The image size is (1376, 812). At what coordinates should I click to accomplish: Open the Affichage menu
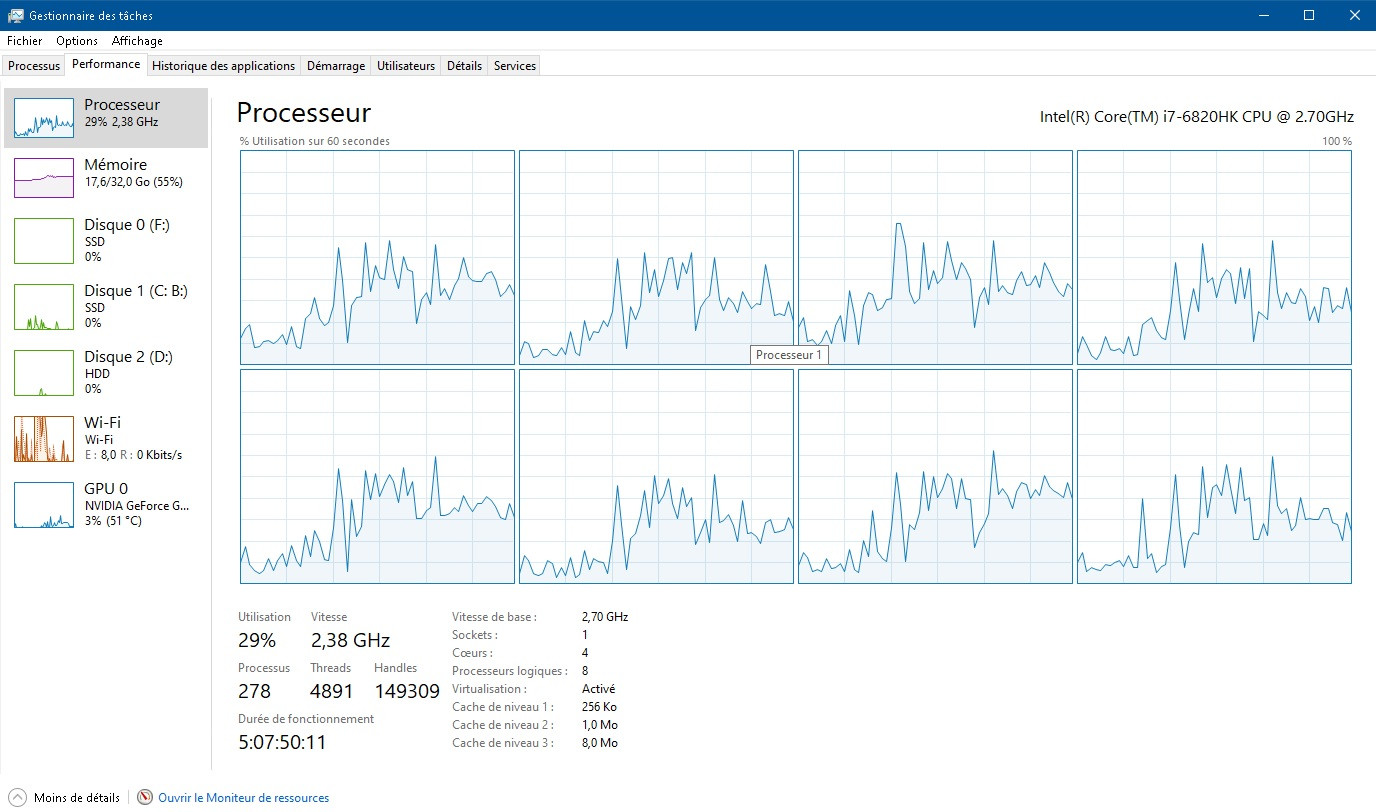(x=137, y=41)
